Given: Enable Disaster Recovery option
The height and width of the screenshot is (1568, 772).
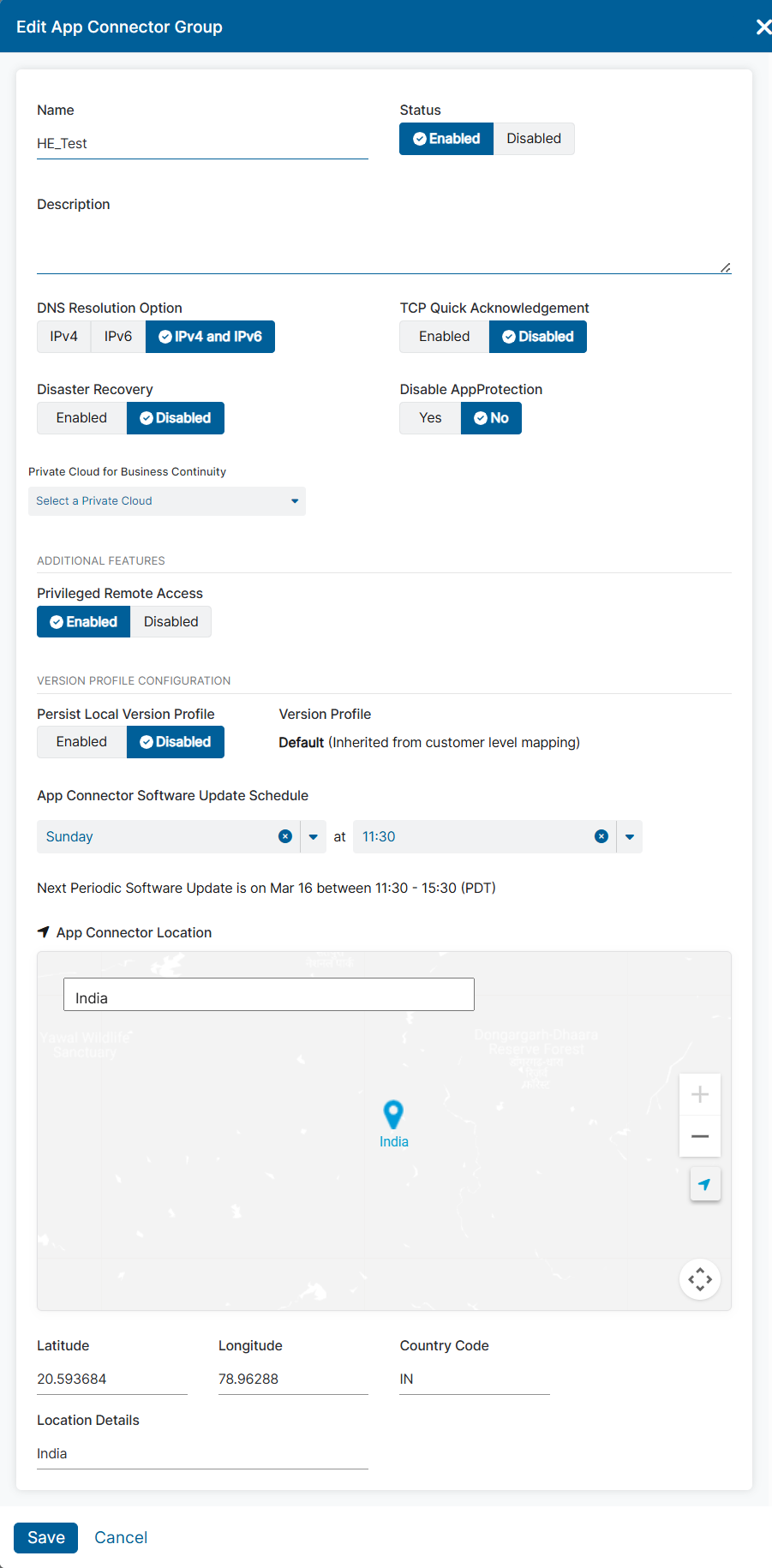Looking at the screenshot, I should tap(81, 418).
